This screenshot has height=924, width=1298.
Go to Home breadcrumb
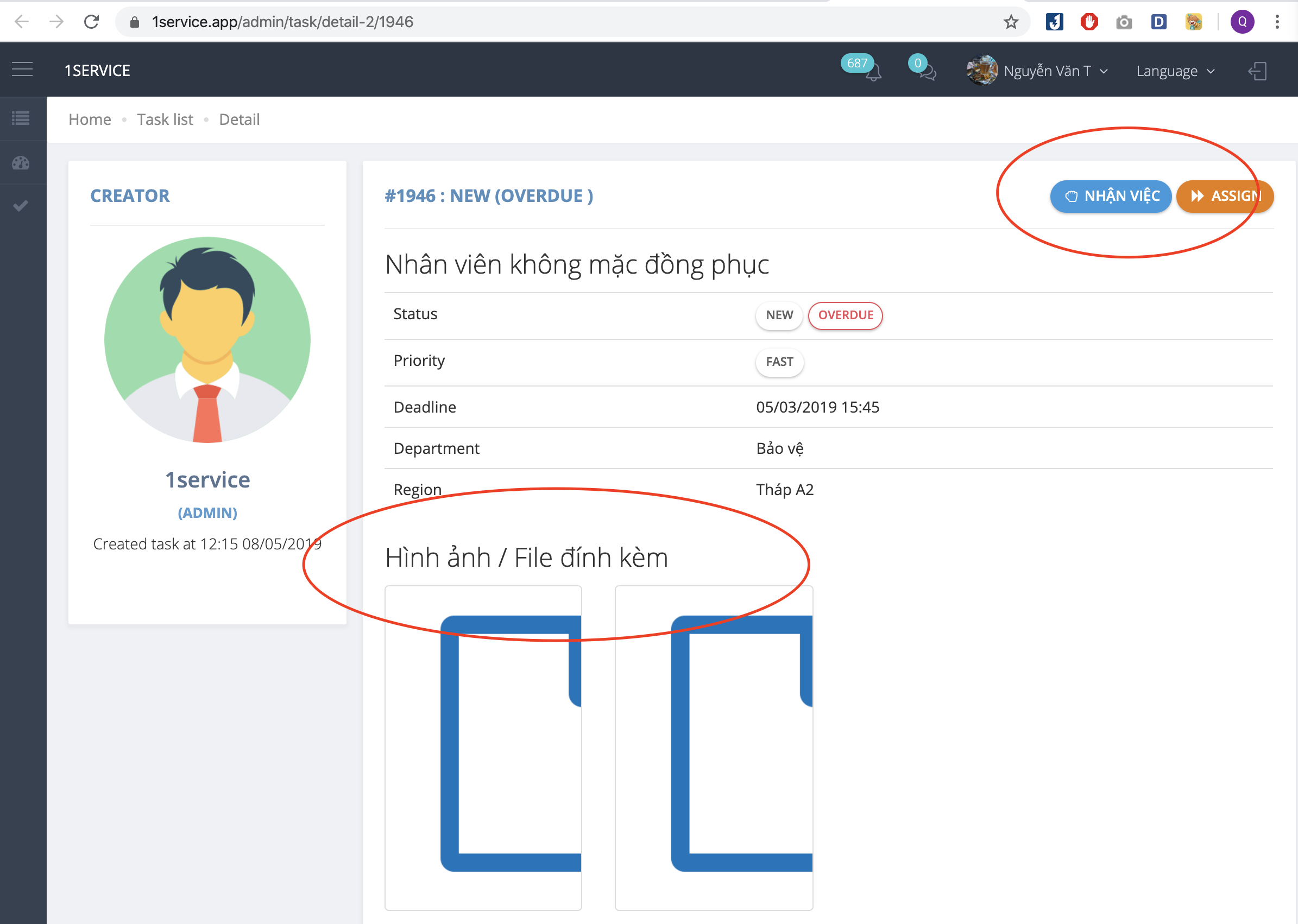(90, 119)
